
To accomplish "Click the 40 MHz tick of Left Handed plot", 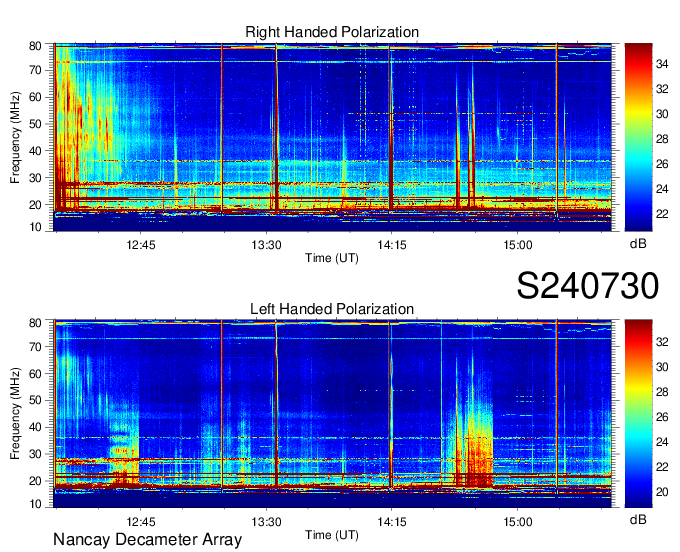I will coord(35,427).
